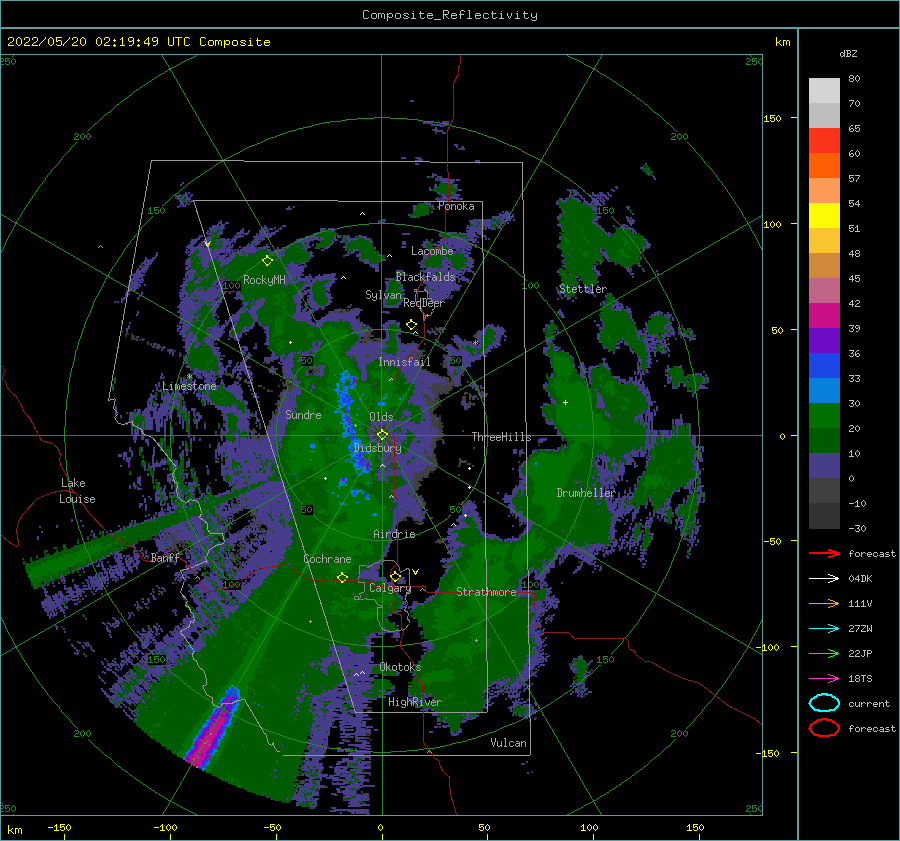900x841 pixels.
Task: Click the white 04DK arrow icon
Action: (824, 578)
